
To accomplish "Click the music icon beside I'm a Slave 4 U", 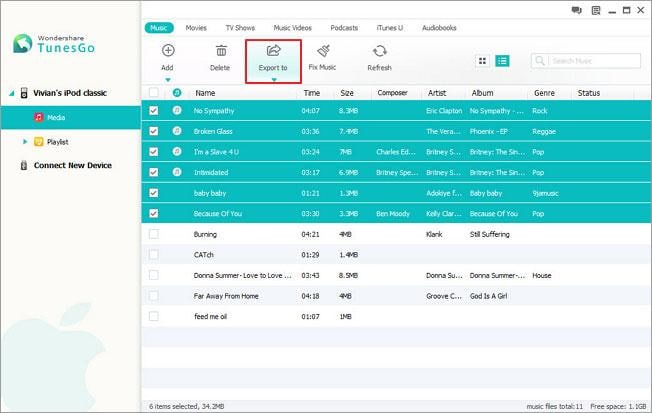I will [x=177, y=151].
